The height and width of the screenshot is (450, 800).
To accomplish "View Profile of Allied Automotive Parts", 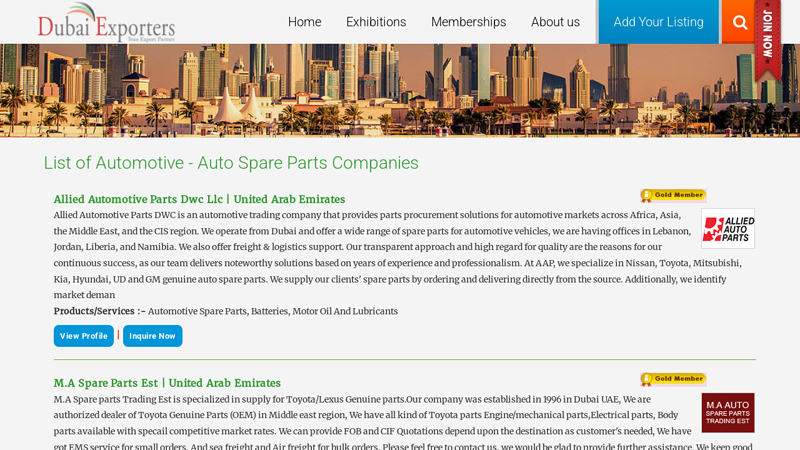I will coord(84,336).
